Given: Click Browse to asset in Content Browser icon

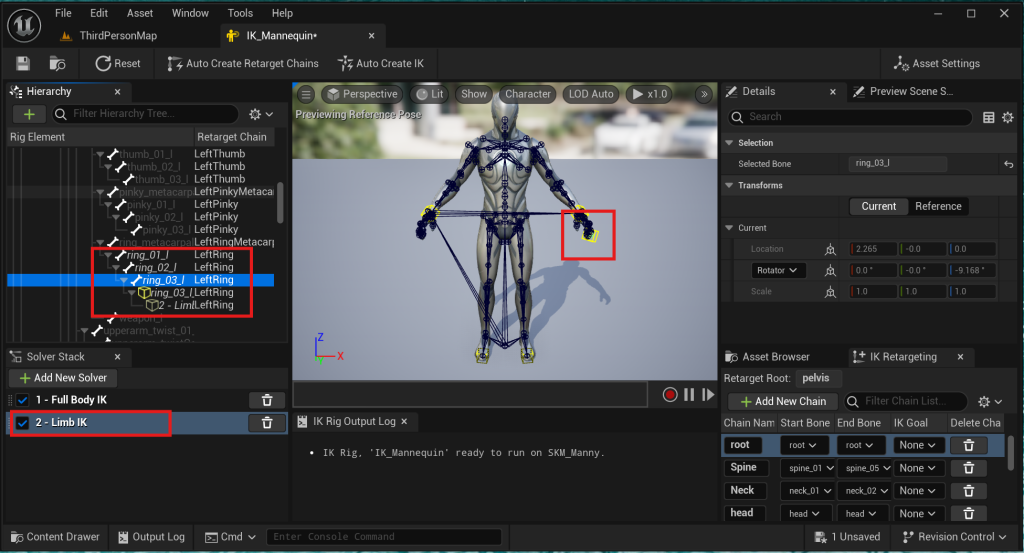Looking at the screenshot, I should (57, 63).
